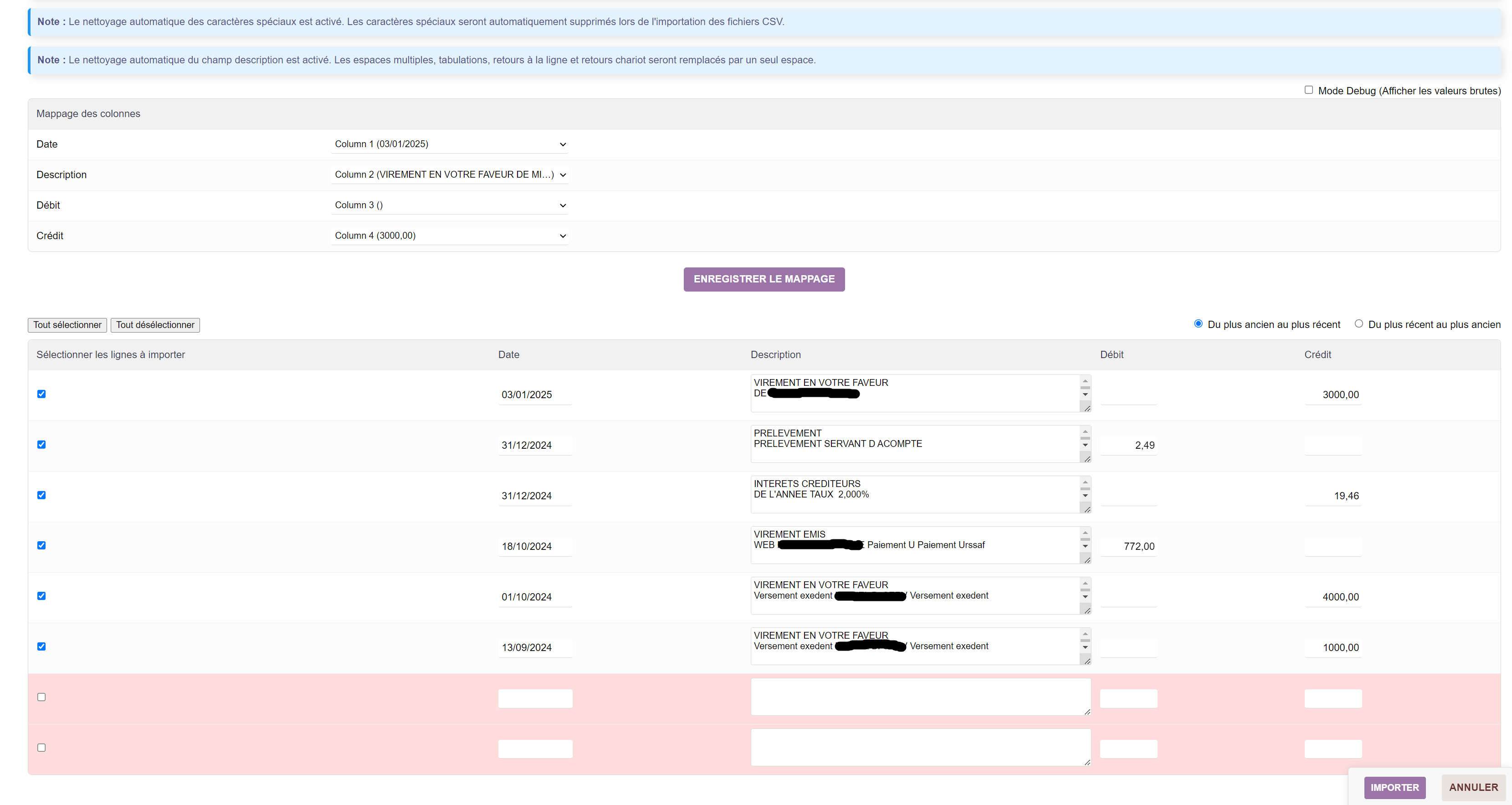The height and width of the screenshot is (805, 1512).
Task: Enable Mode Debug checkbox
Action: (1308, 90)
